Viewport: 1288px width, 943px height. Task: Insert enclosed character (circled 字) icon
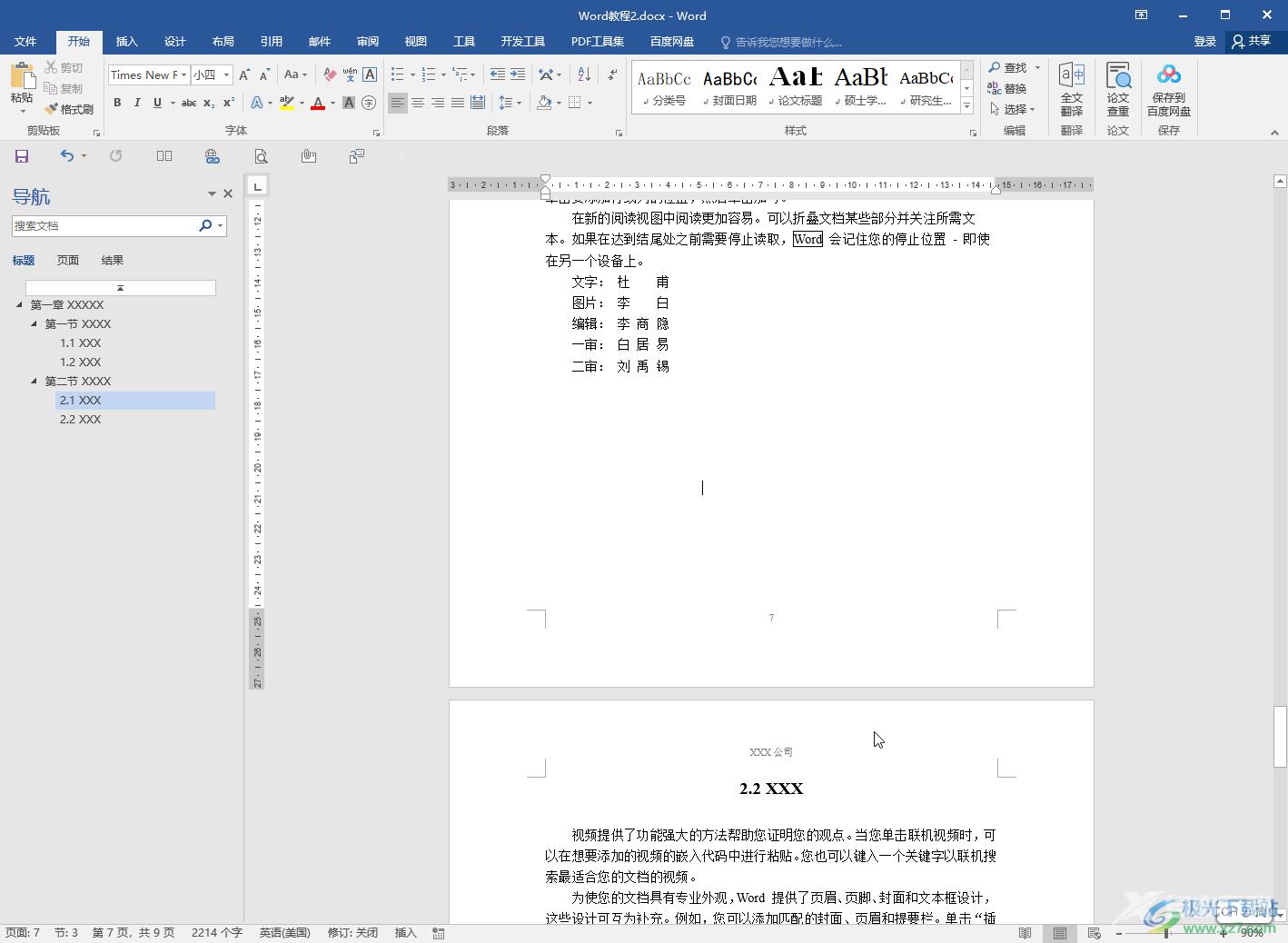tap(369, 103)
